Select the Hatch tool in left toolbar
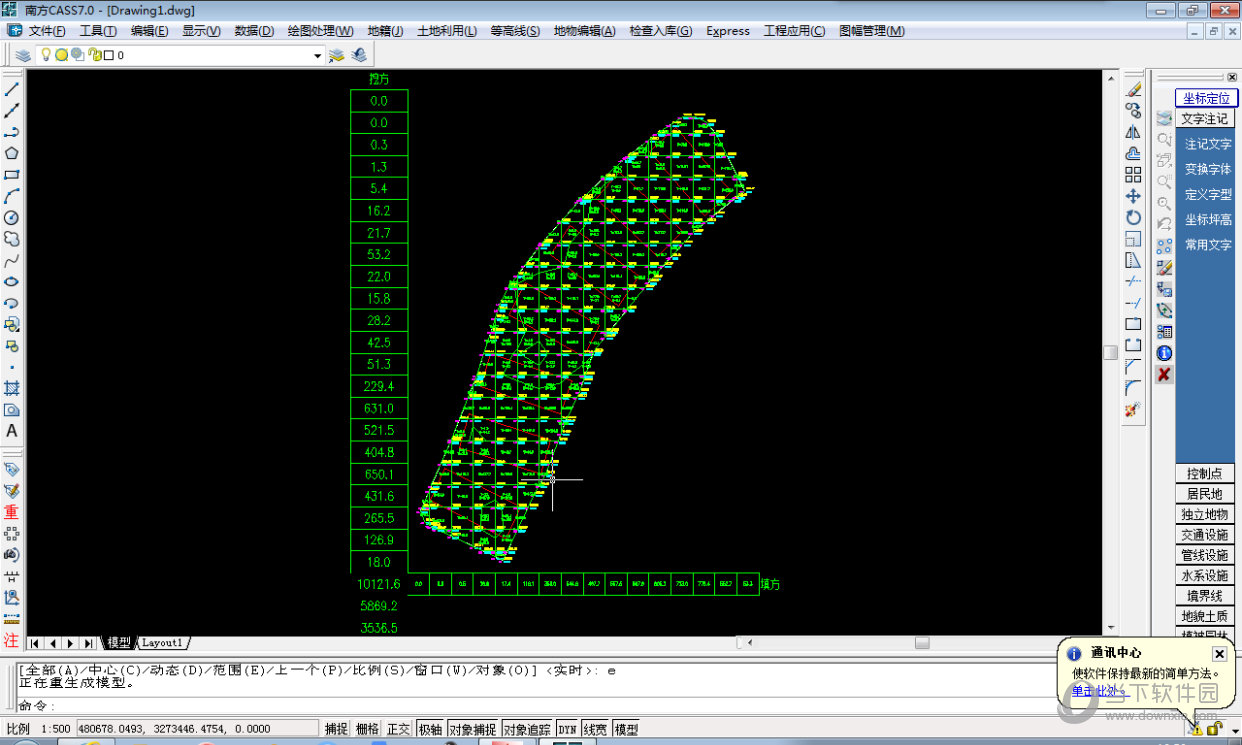 (12, 388)
